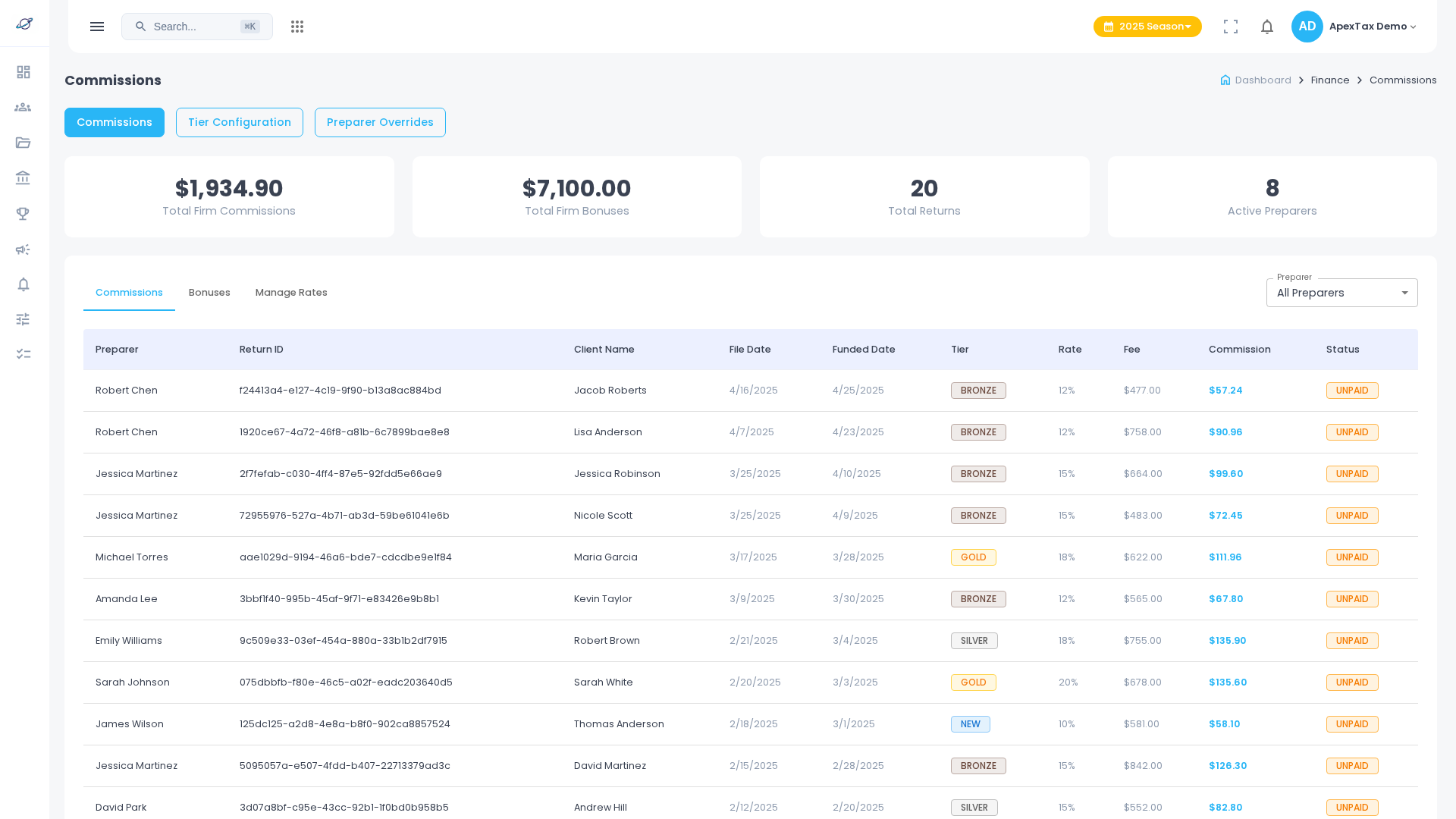Focus the Search input field
The height and width of the screenshot is (819, 1456).
click(194, 27)
